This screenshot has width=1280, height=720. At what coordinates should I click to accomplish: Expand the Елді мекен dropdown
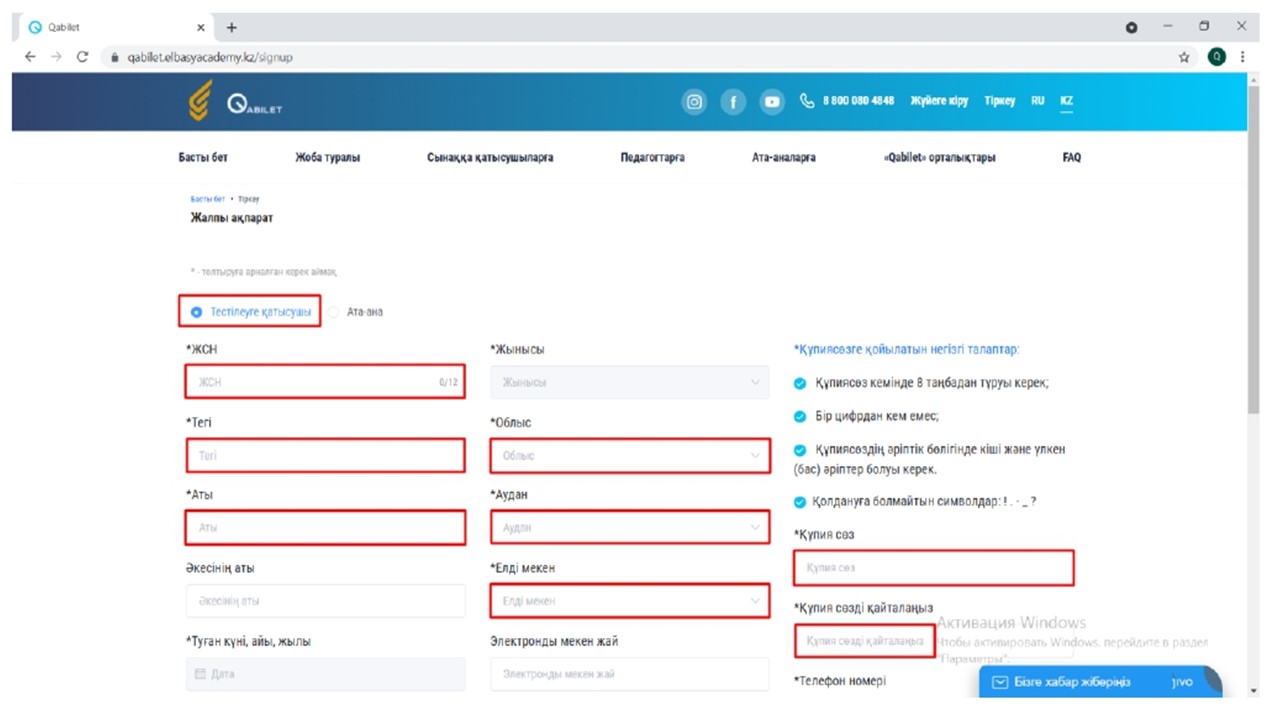[630, 601]
